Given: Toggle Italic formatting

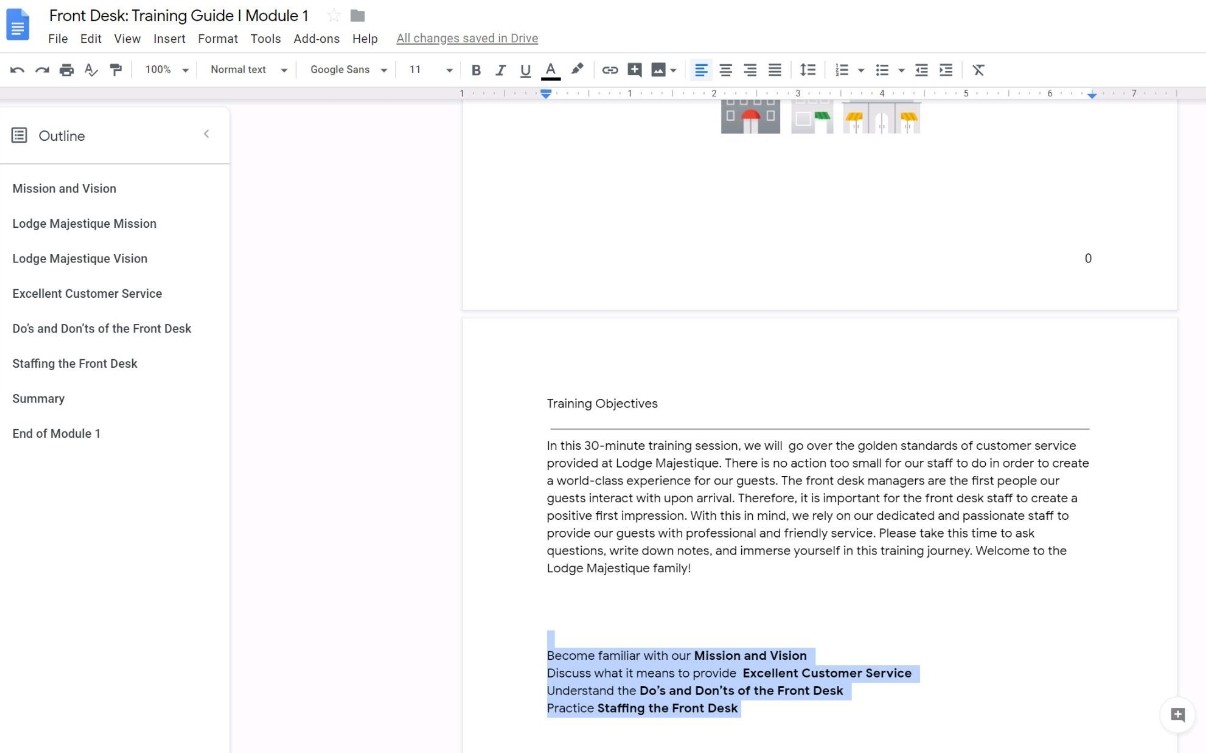Looking at the screenshot, I should [501, 70].
